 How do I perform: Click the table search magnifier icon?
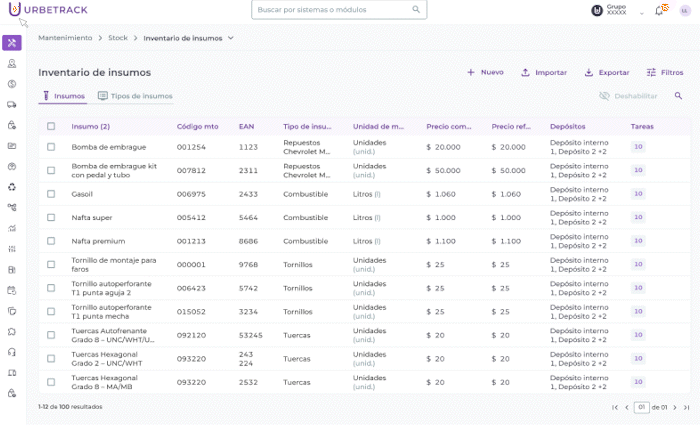pos(678,96)
